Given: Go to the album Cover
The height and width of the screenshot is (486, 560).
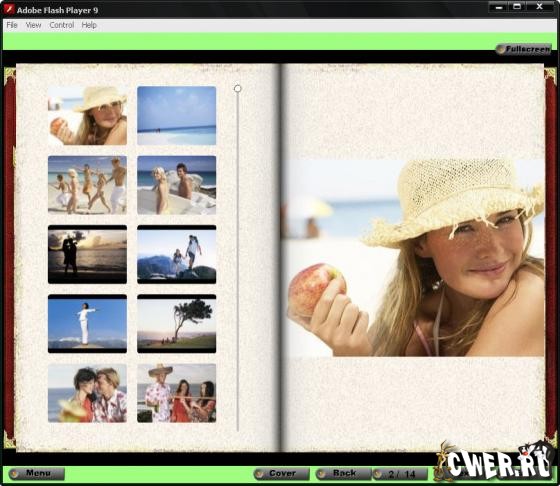Looking at the screenshot, I should 281,474.
